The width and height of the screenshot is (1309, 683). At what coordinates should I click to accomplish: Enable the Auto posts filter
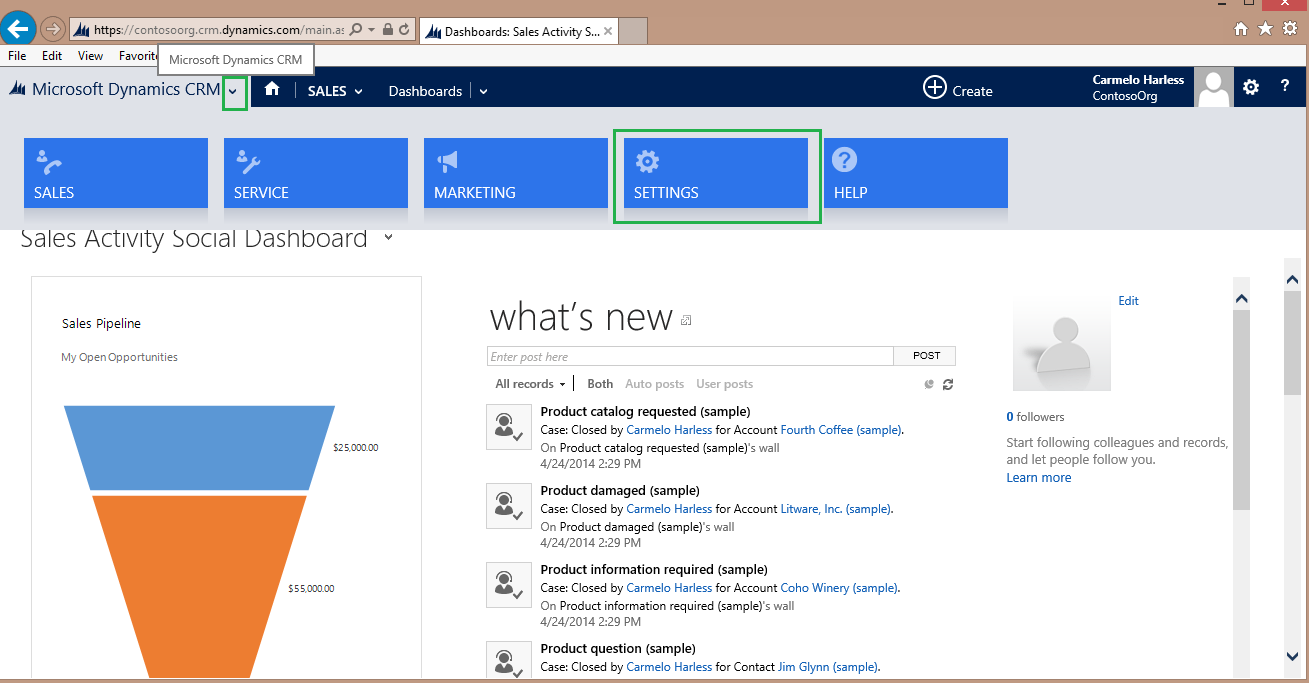[654, 383]
